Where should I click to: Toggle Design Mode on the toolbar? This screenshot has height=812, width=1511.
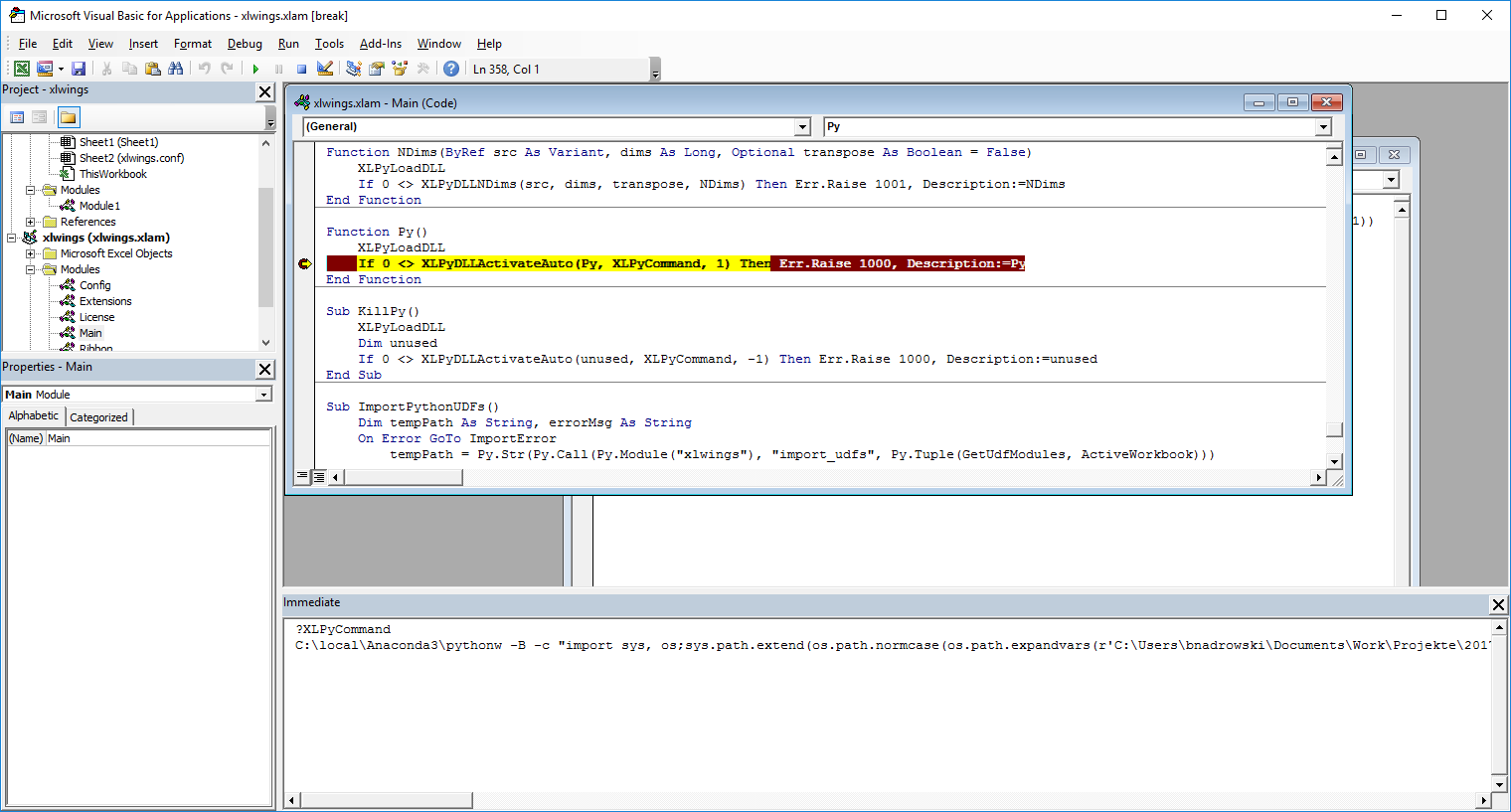point(324,68)
